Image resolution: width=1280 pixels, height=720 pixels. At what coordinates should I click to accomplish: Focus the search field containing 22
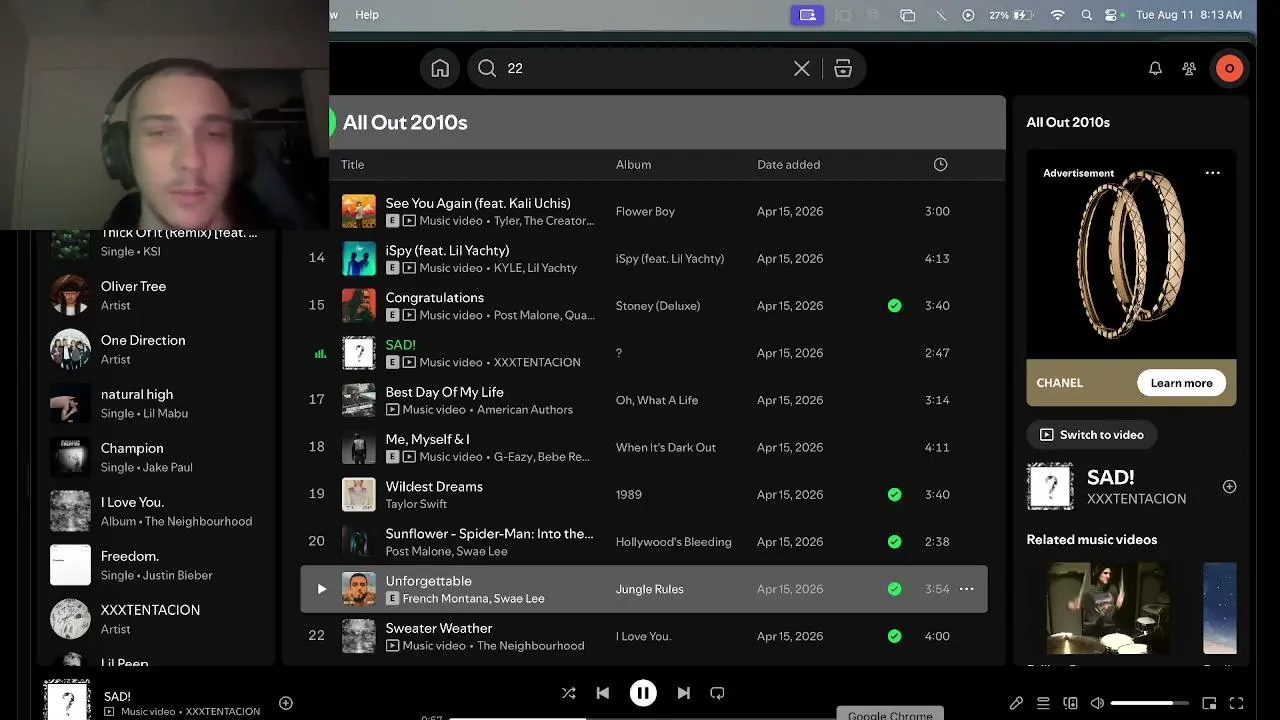(666, 68)
